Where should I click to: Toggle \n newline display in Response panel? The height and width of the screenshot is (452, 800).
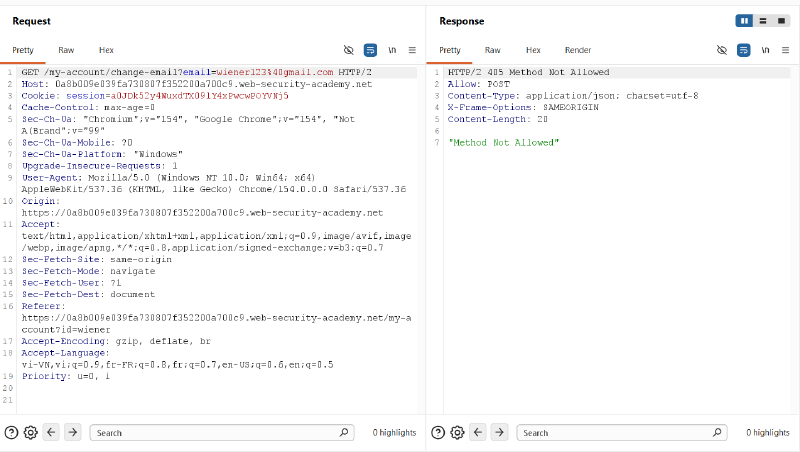click(765, 50)
